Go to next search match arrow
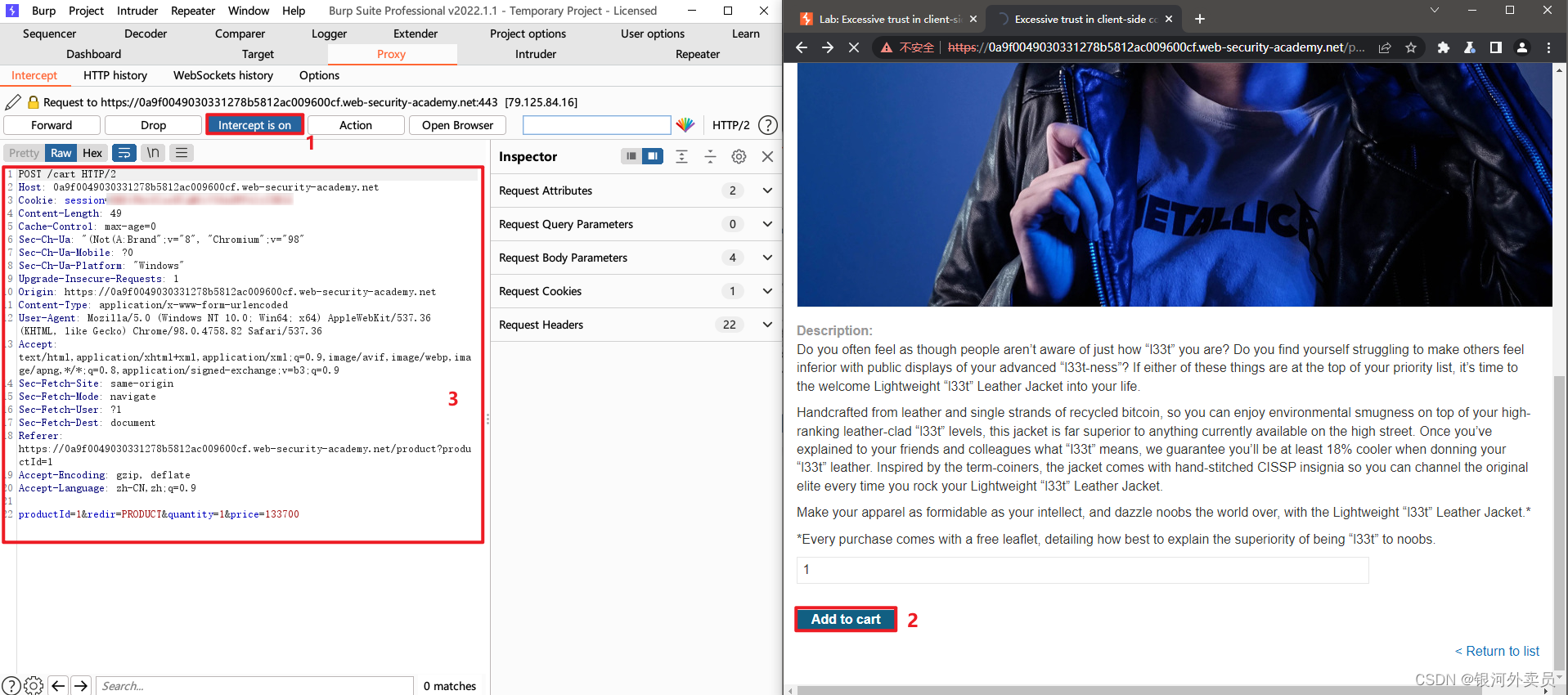This screenshot has width=1568, height=695. click(81, 686)
